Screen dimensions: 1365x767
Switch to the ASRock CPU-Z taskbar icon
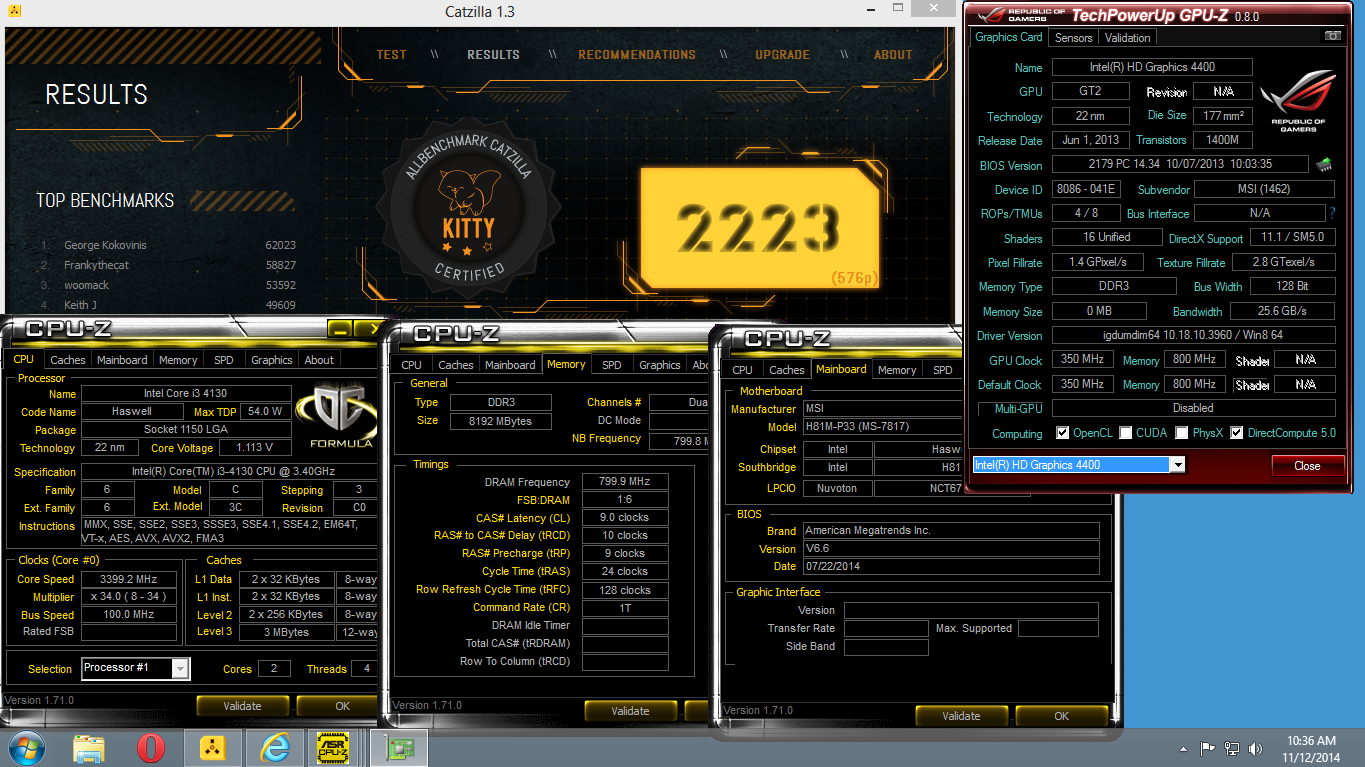pyautogui.click(x=333, y=748)
